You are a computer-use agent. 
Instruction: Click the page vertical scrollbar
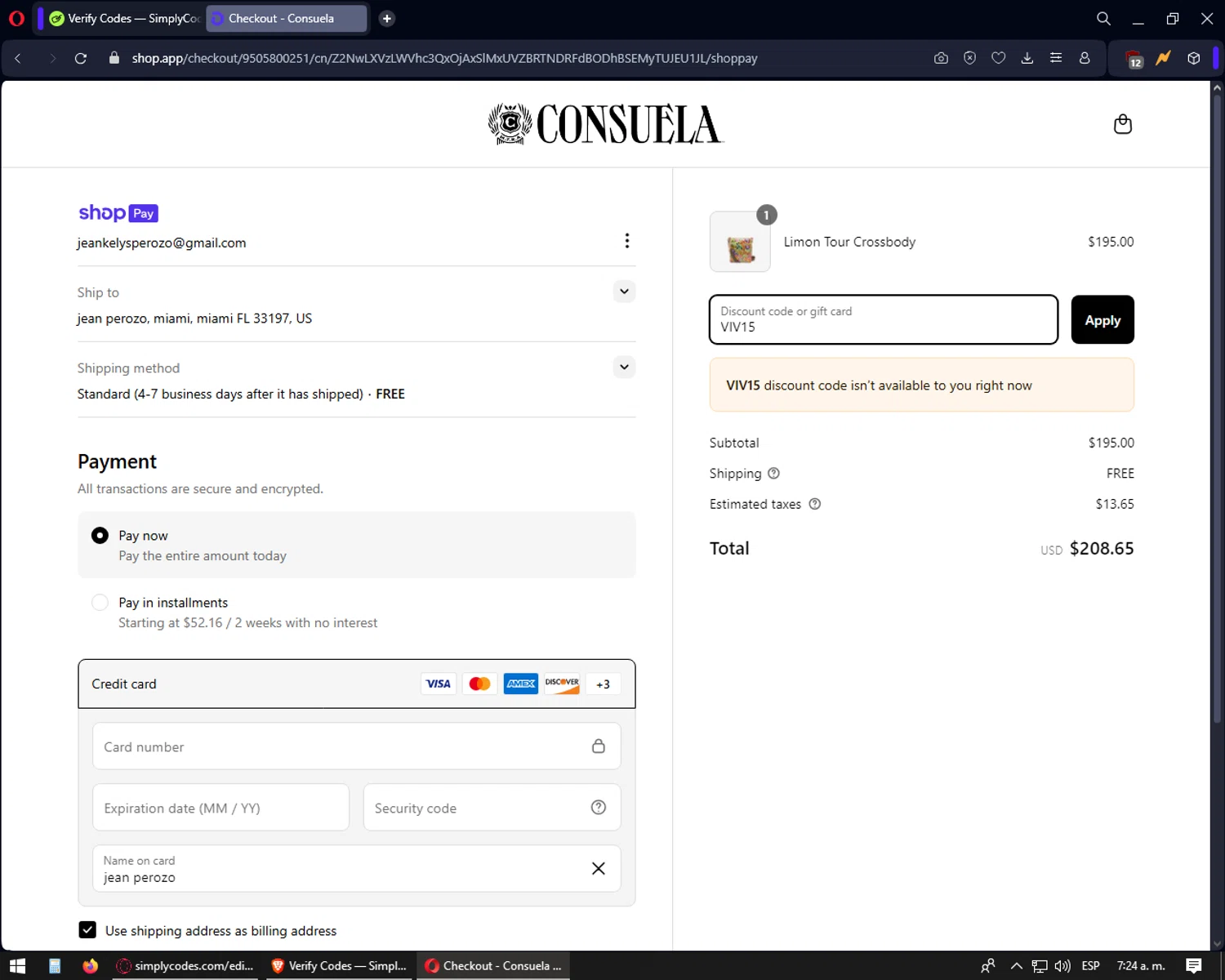coord(1217,408)
